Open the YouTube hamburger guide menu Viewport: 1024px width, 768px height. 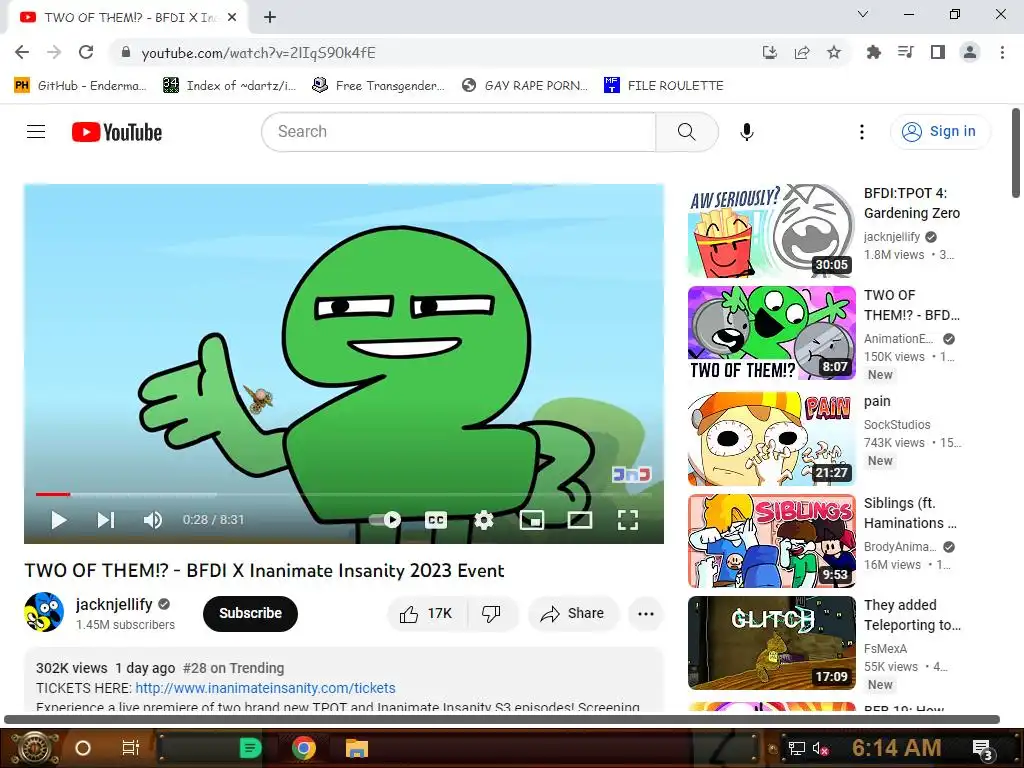pos(36,132)
